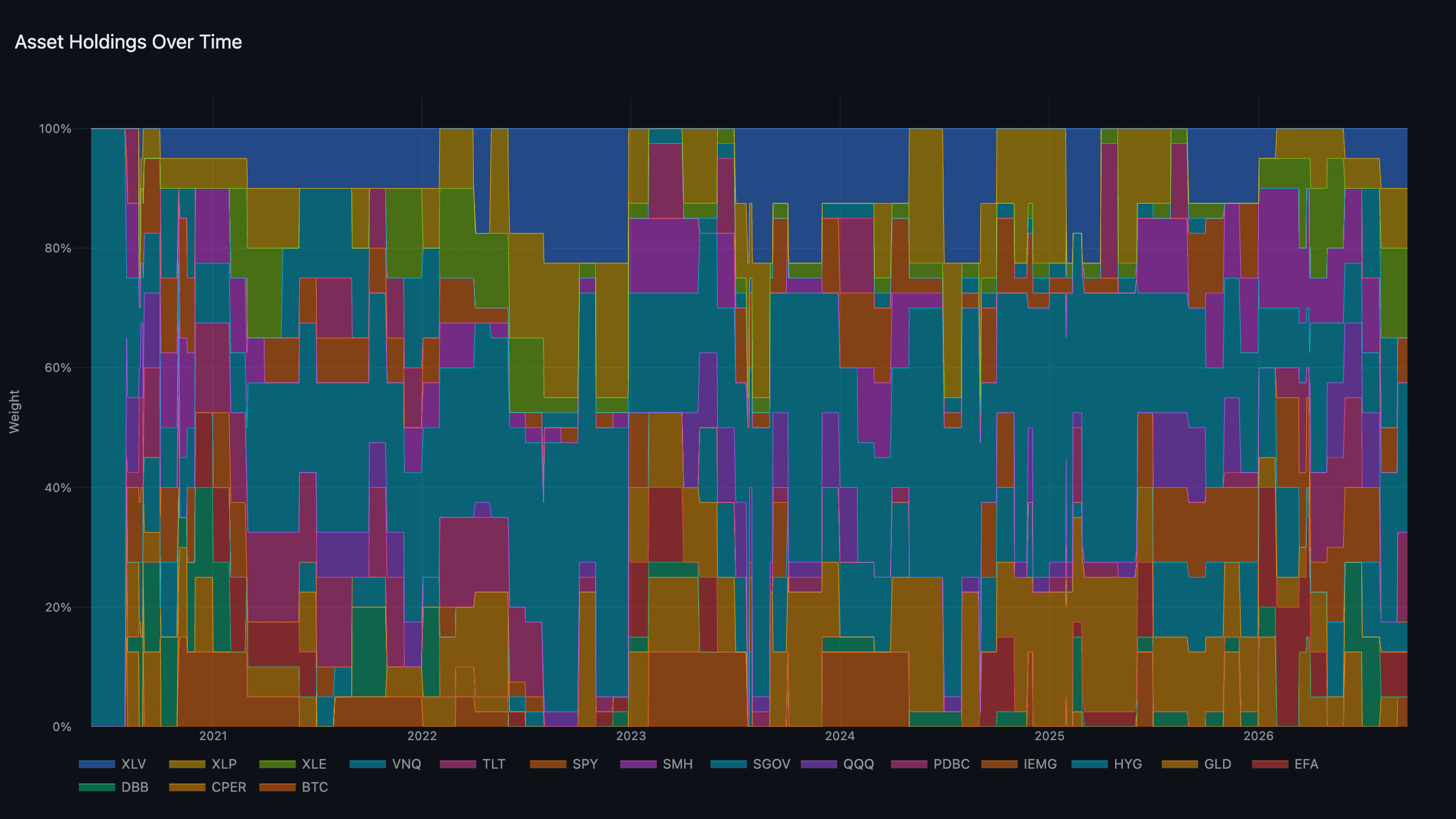1456x819 pixels.
Task: Hide the SPY series
Action: tap(564, 764)
